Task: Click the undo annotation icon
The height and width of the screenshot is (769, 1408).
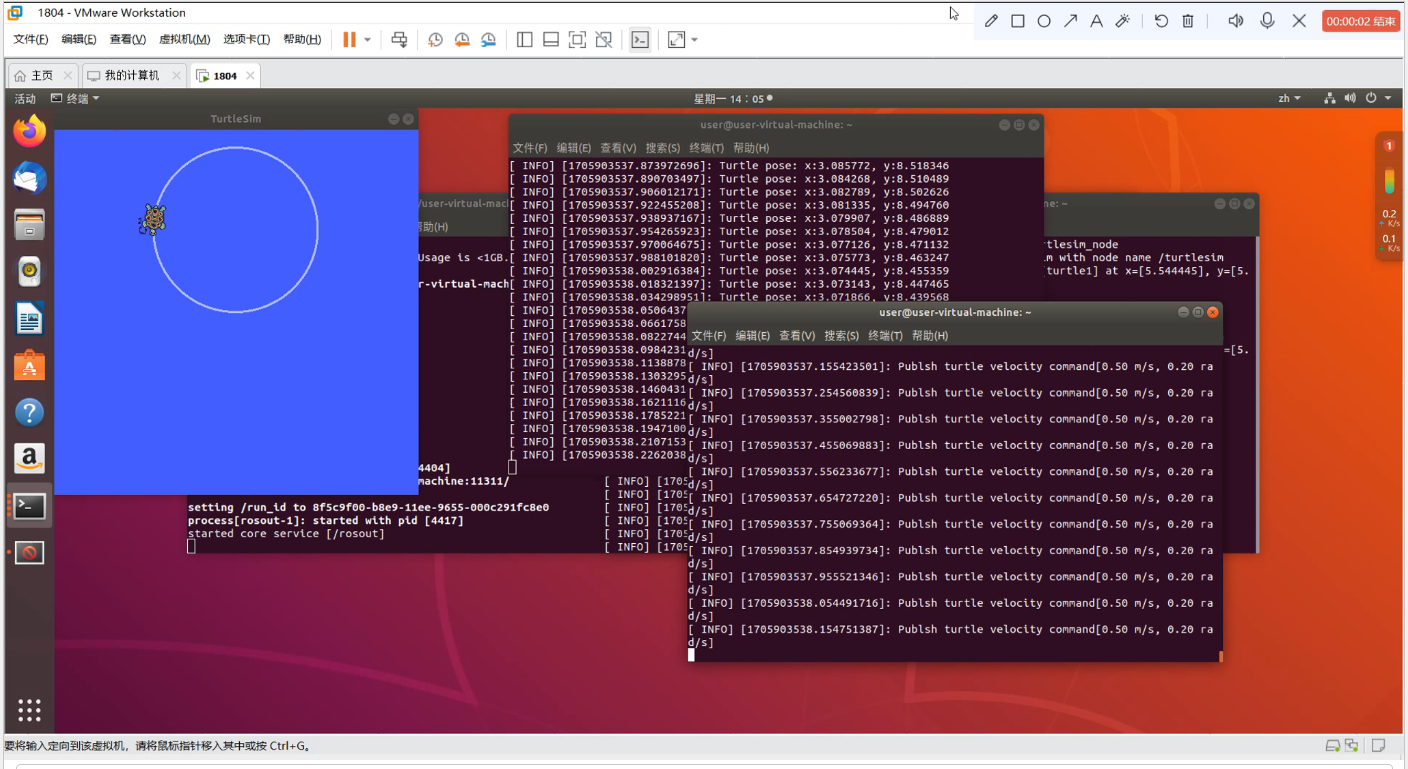Action: point(1161,21)
